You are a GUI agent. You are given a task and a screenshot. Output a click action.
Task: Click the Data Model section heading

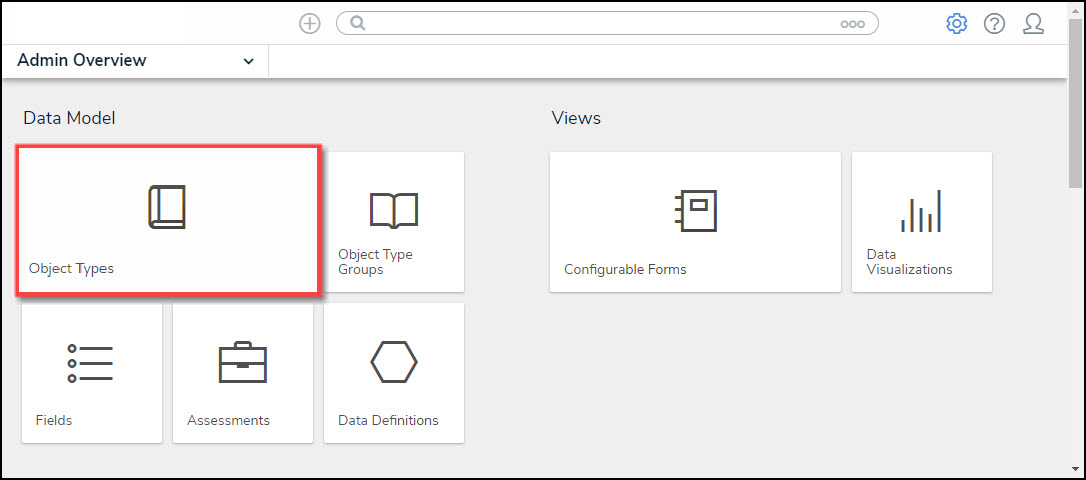[69, 118]
